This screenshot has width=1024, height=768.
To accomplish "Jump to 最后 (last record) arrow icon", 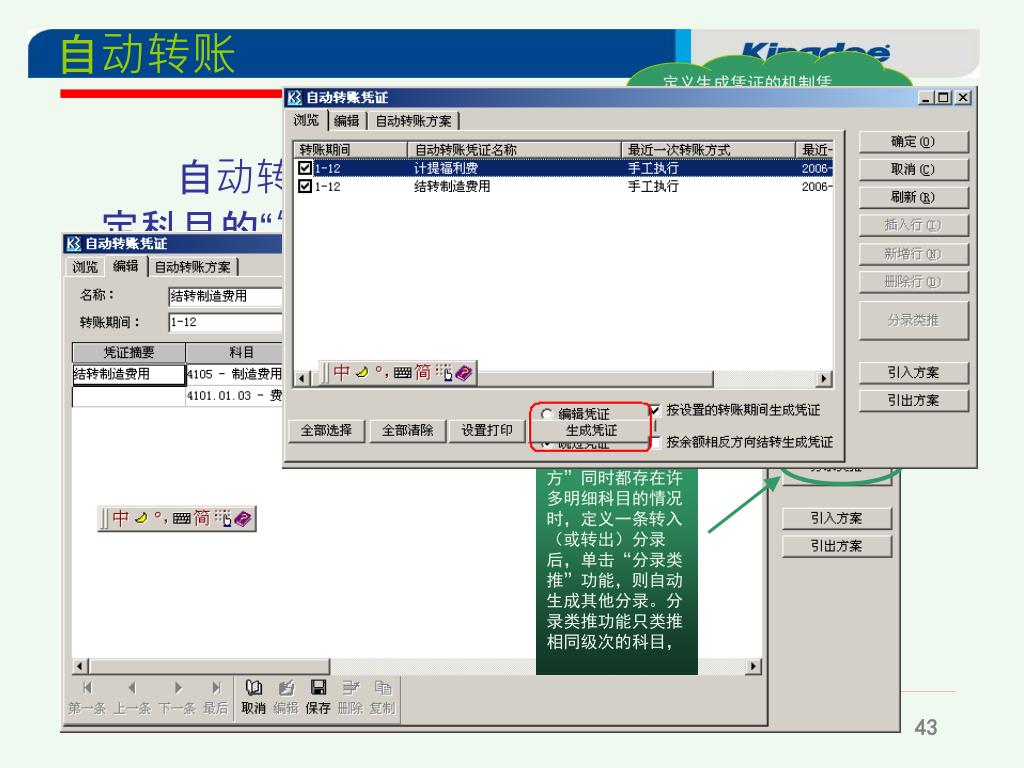I will coord(216,687).
